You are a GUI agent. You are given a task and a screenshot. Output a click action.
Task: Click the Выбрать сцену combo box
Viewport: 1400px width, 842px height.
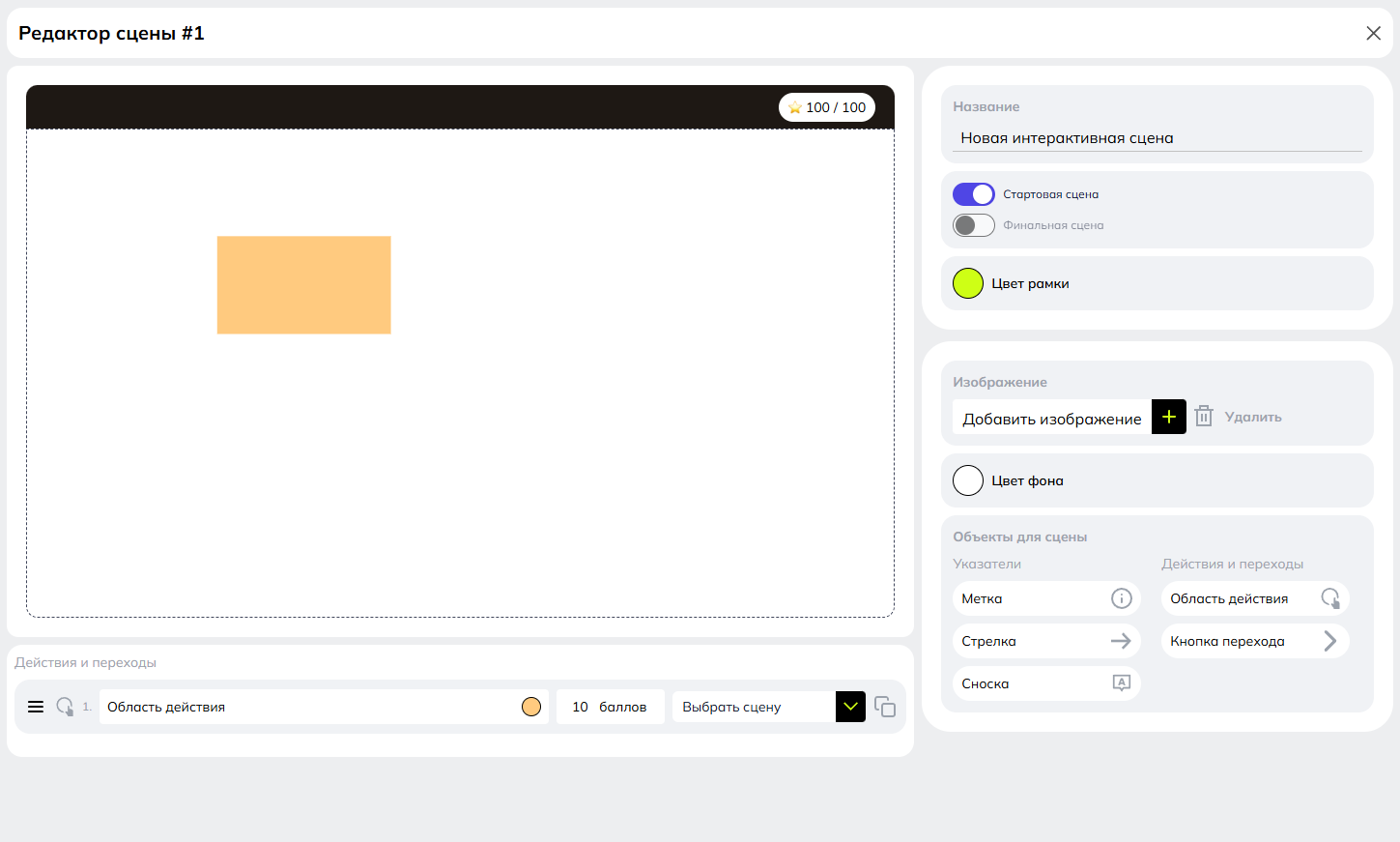point(754,707)
